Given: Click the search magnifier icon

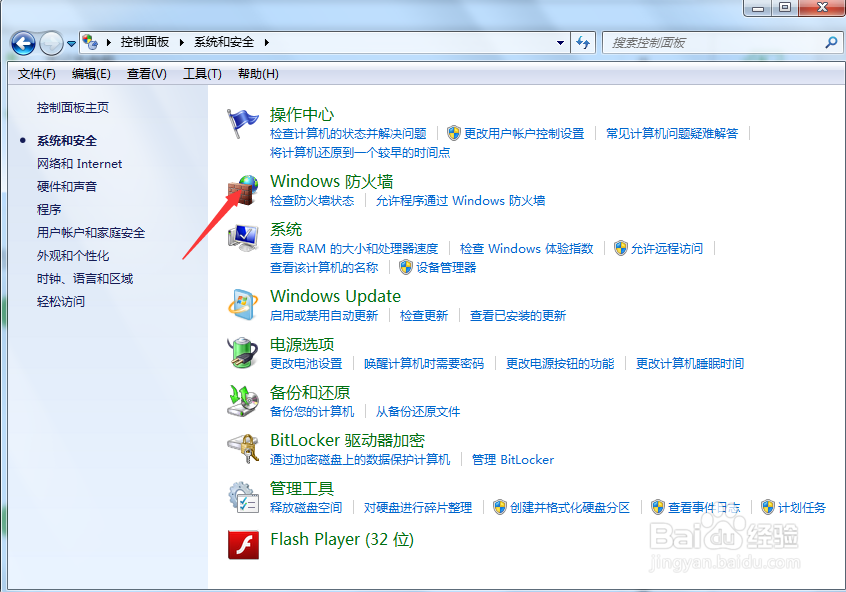Looking at the screenshot, I should pos(831,42).
